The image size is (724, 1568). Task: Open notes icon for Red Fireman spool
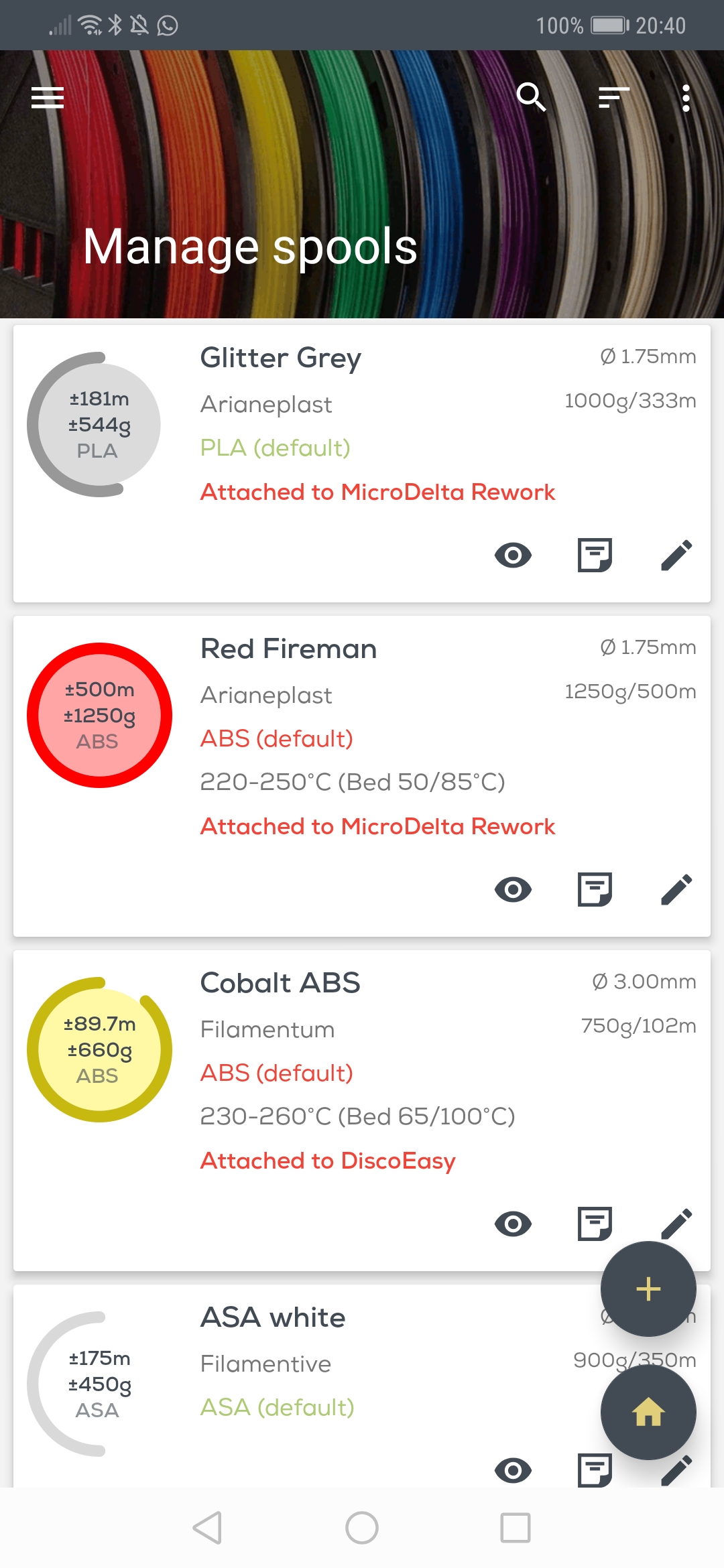coord(595,890)
